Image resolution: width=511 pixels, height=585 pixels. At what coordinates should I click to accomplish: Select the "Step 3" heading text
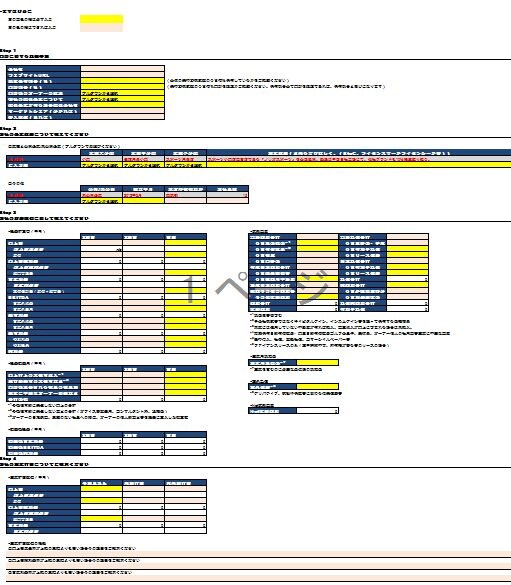pyautogui.click(x=8, y=212)
